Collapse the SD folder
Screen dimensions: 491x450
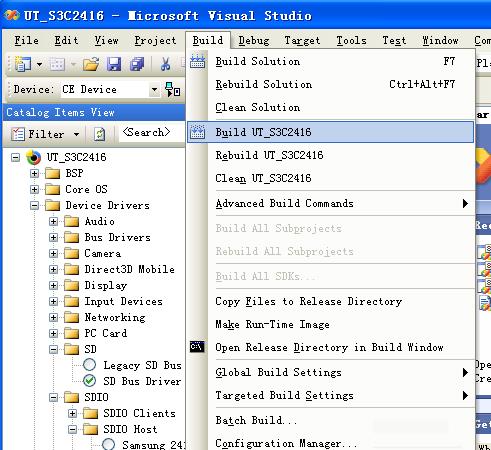(53, 349)
